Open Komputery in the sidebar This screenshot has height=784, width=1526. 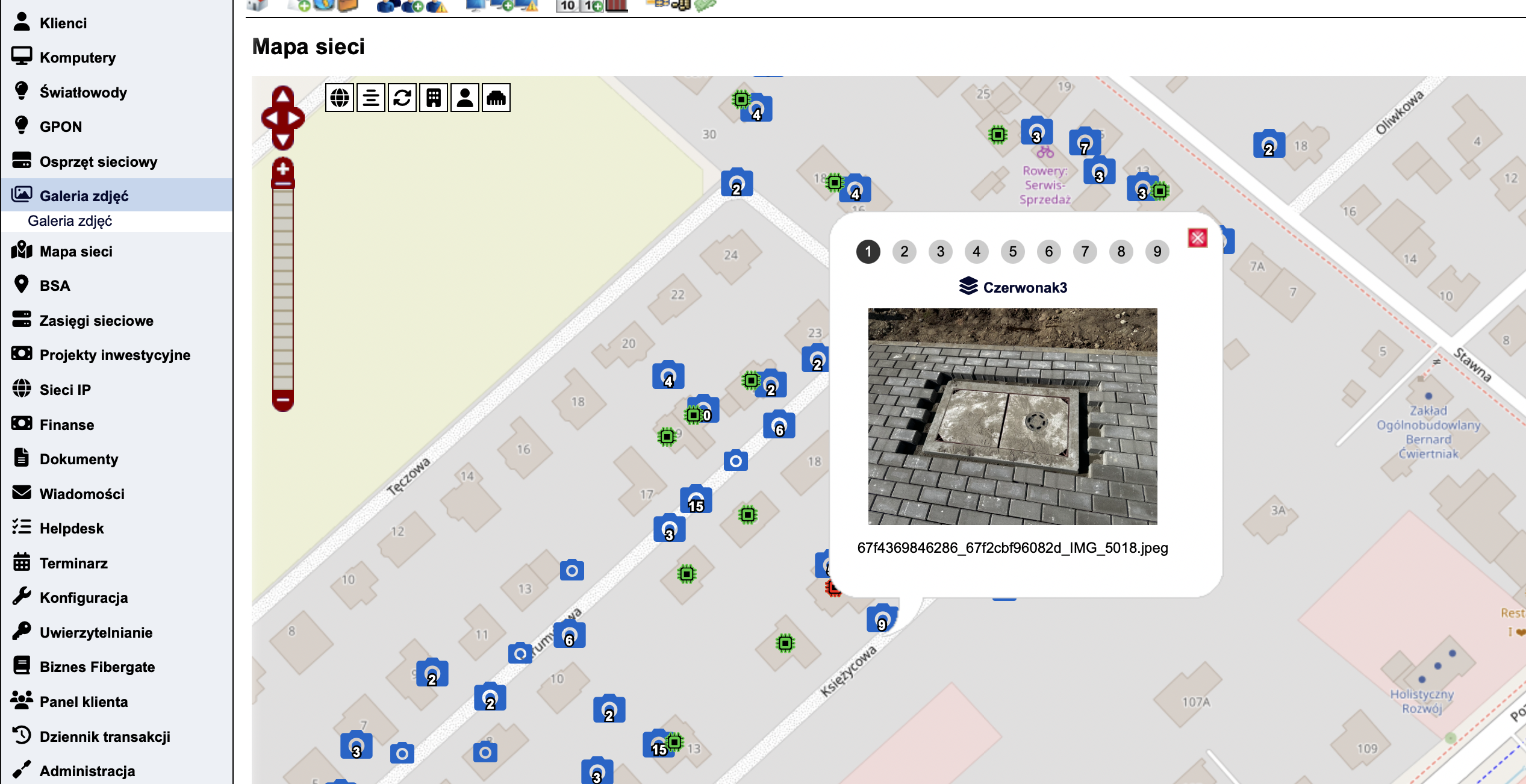117,57
